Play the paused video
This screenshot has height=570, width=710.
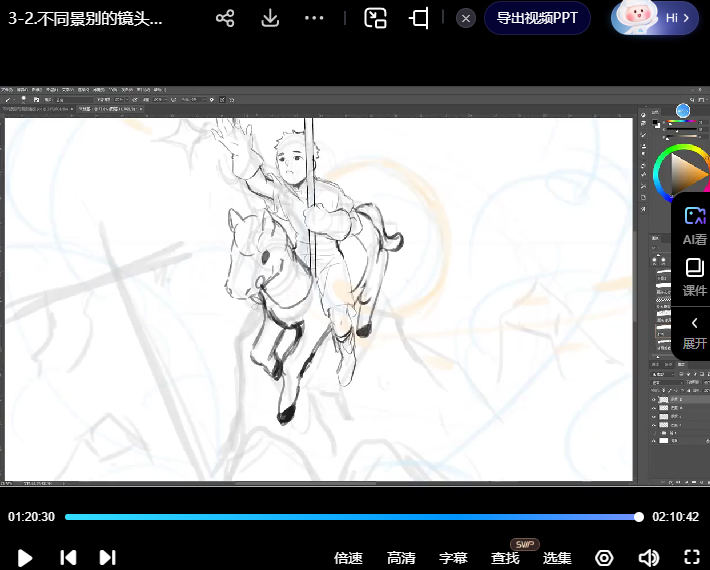[26, 557]
